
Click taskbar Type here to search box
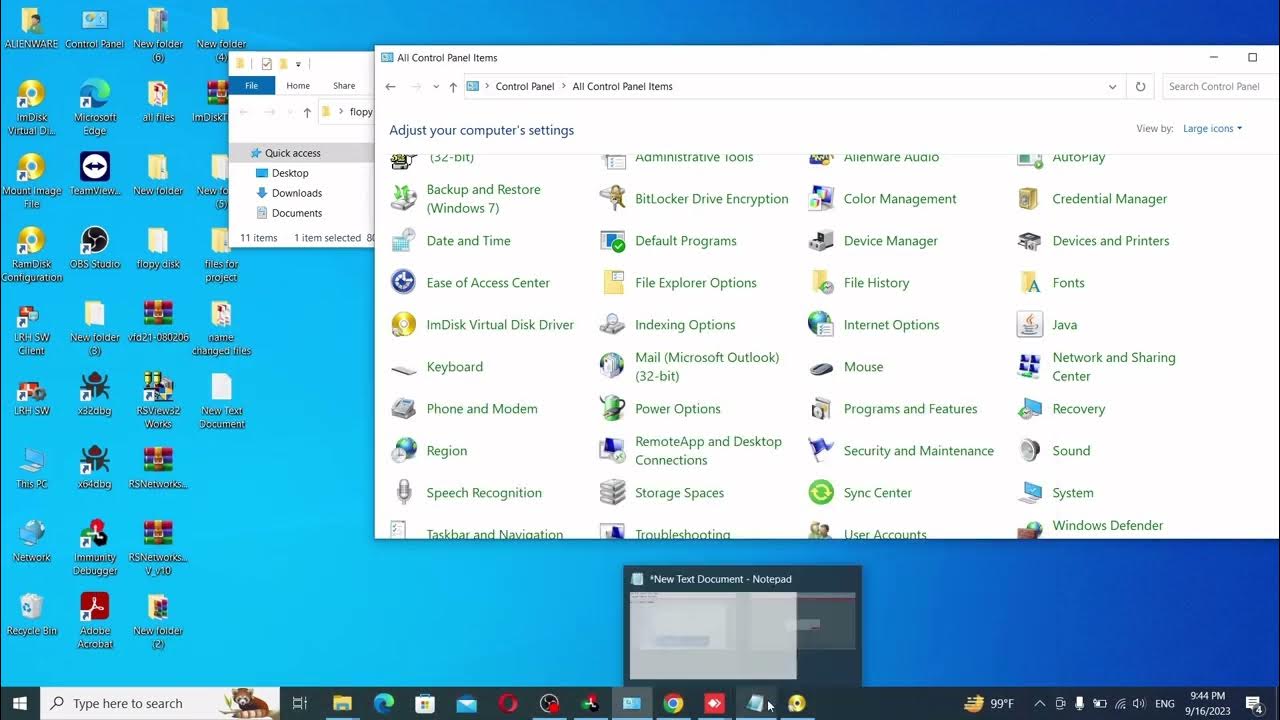point(161,703)
